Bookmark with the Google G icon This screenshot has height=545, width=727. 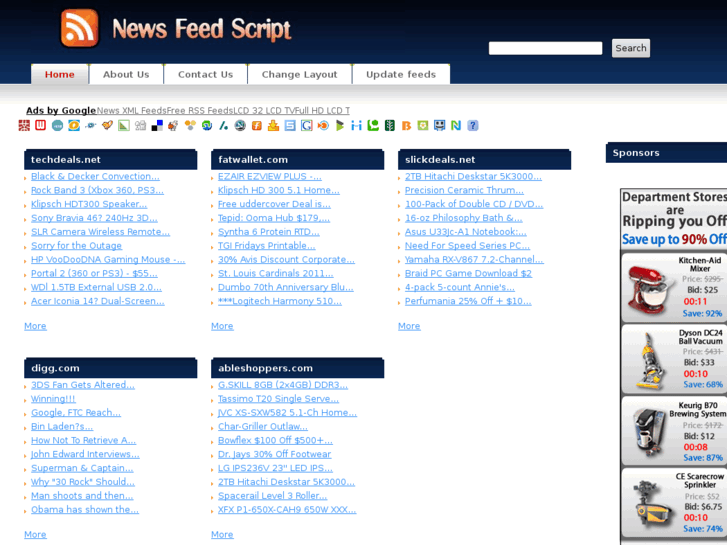(306, 125)
